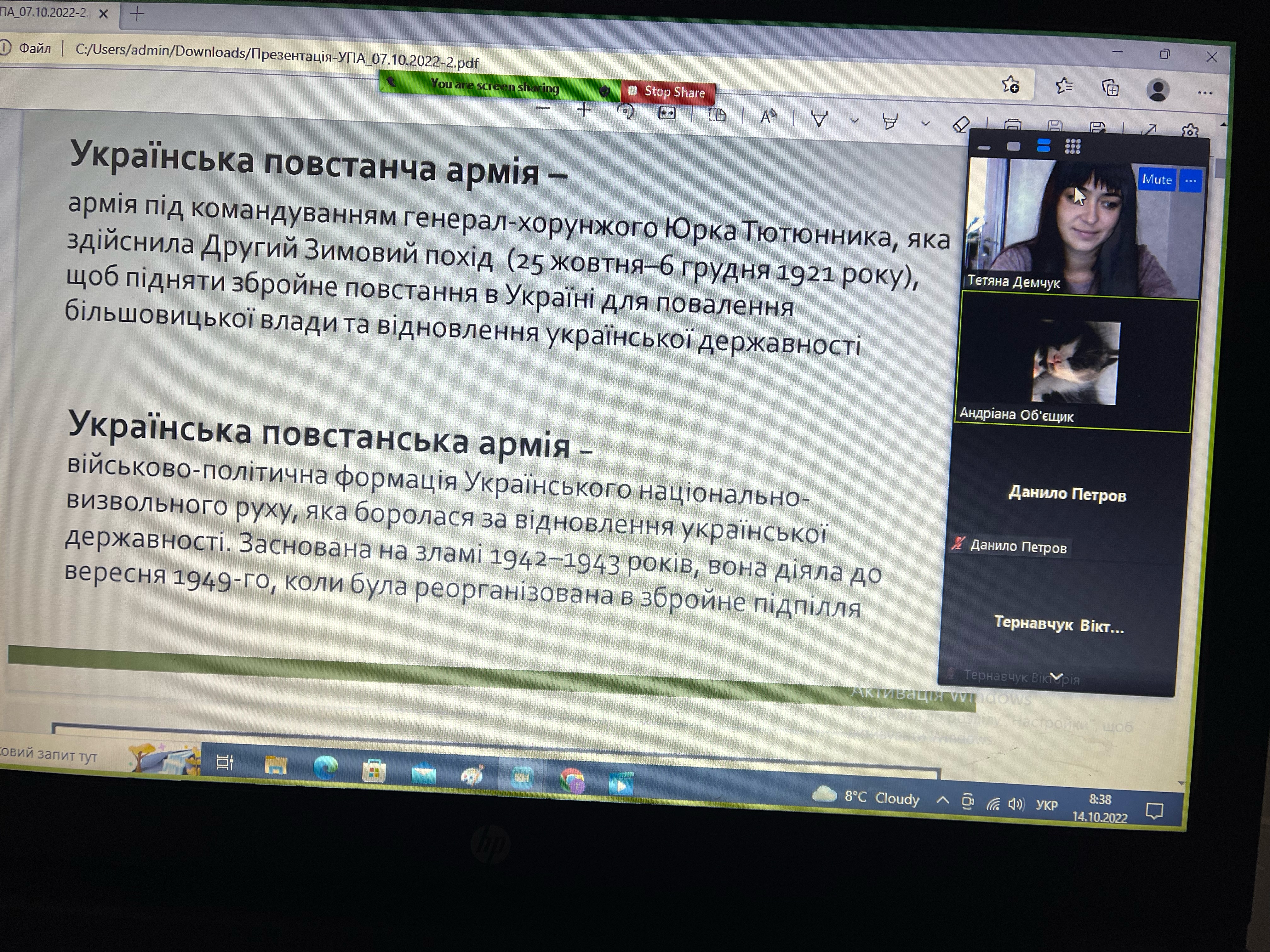The height and width of the screenshot is (952, 1270).
Task: Switch Zoom panel to active speaker view
Action: 1013,147
